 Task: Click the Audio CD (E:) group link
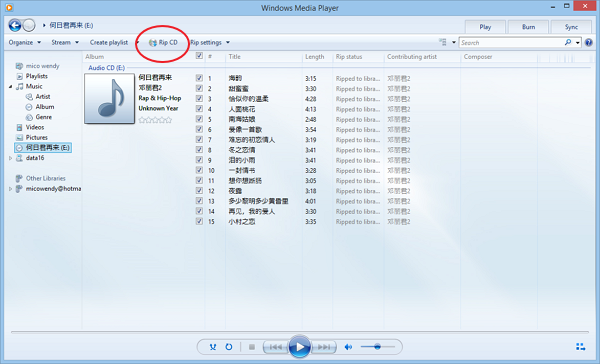[x=106, y=68]
